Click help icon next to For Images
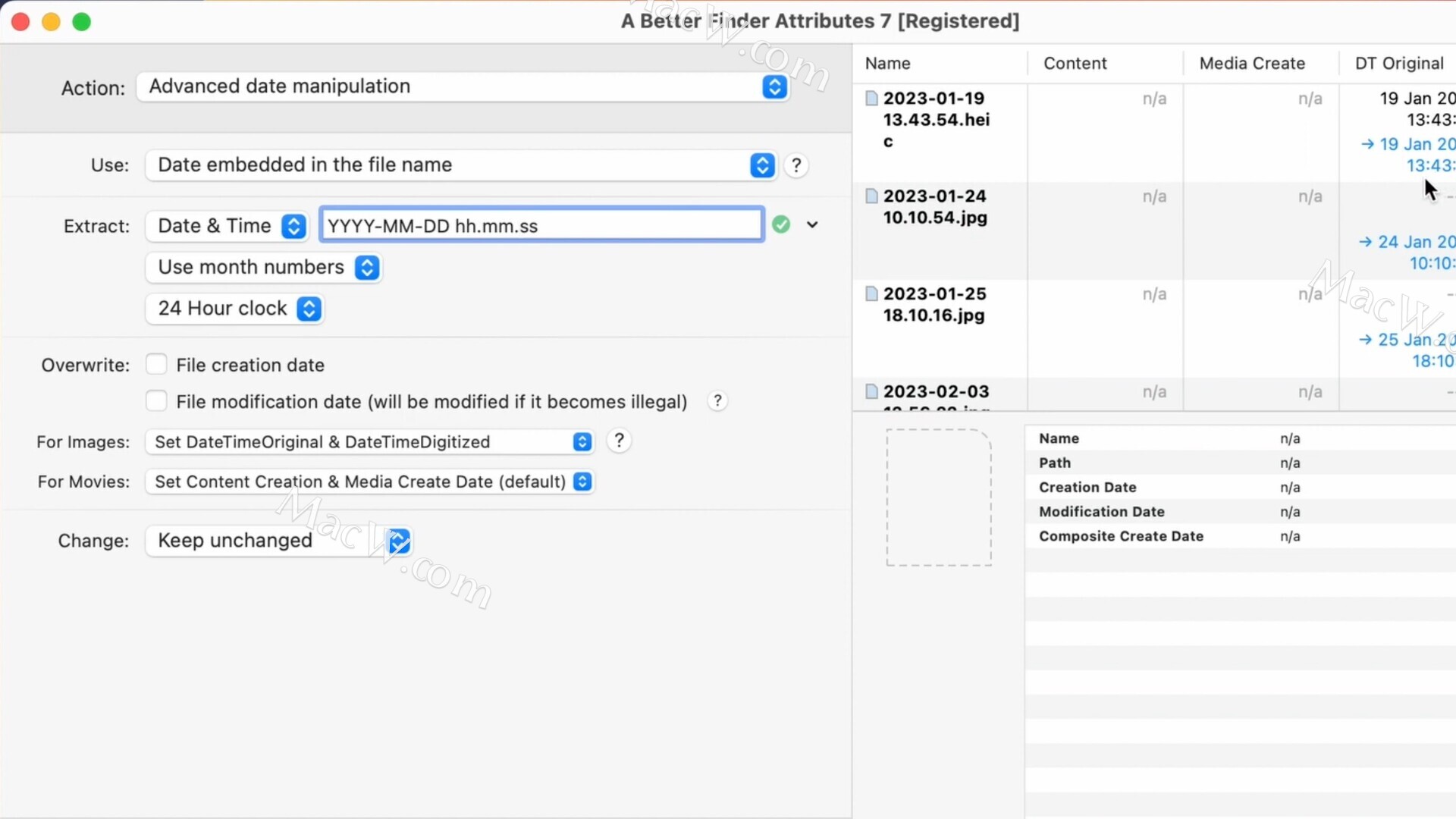Image resolution: width=1456 pixels, height=819 pixels. point(619,441)
